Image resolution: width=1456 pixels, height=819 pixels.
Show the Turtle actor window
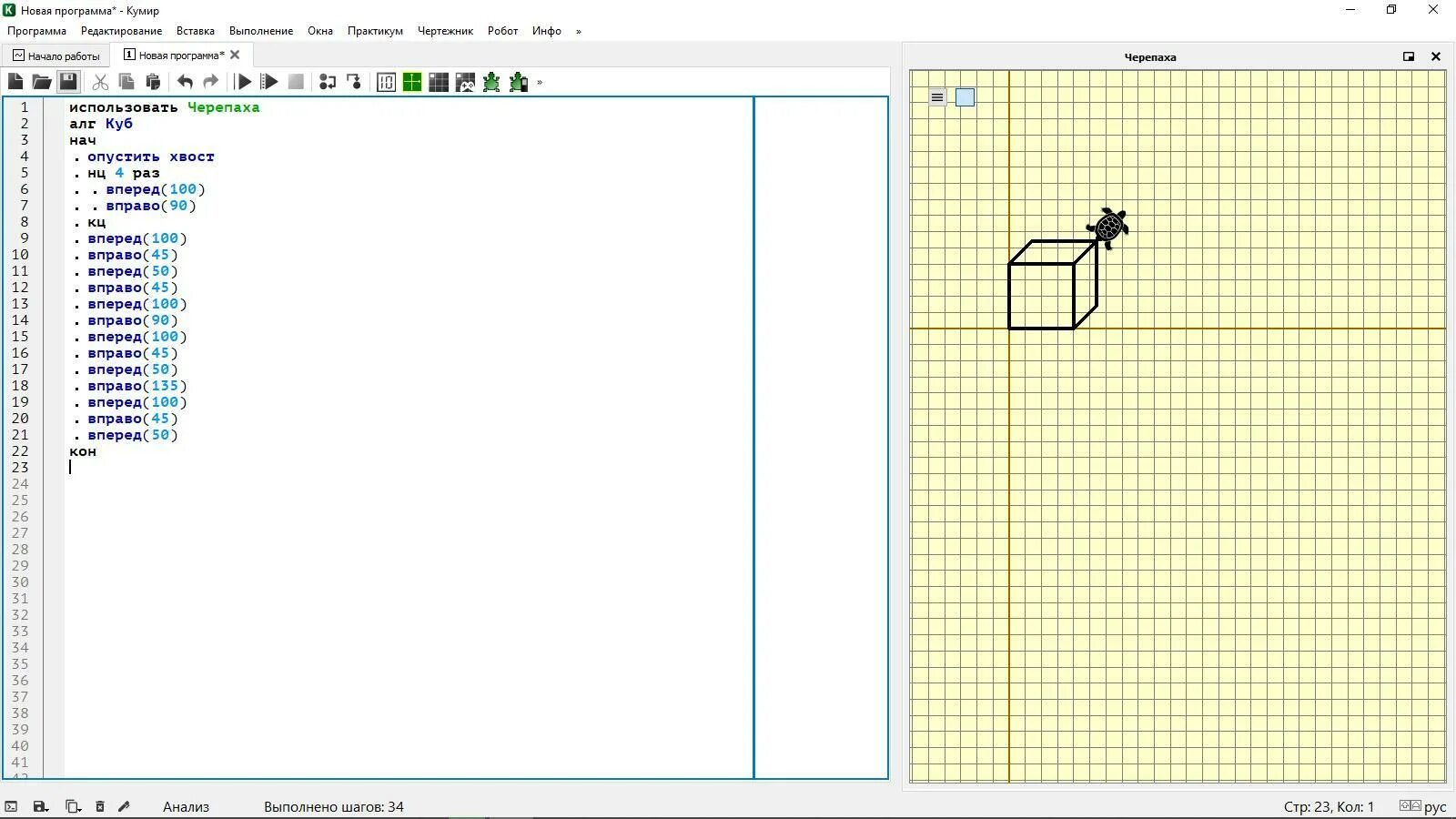(x=491, y=82)
